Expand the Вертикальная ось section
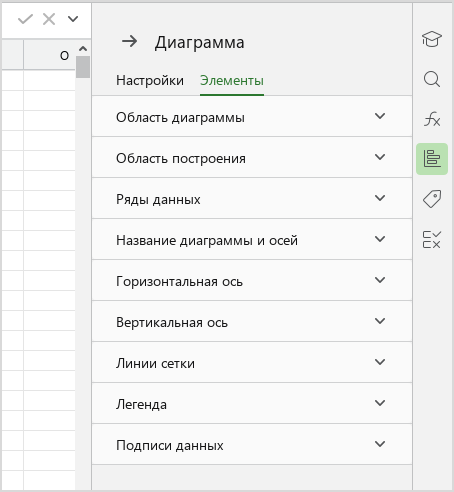Screen dimensions: 454x492 252,321
